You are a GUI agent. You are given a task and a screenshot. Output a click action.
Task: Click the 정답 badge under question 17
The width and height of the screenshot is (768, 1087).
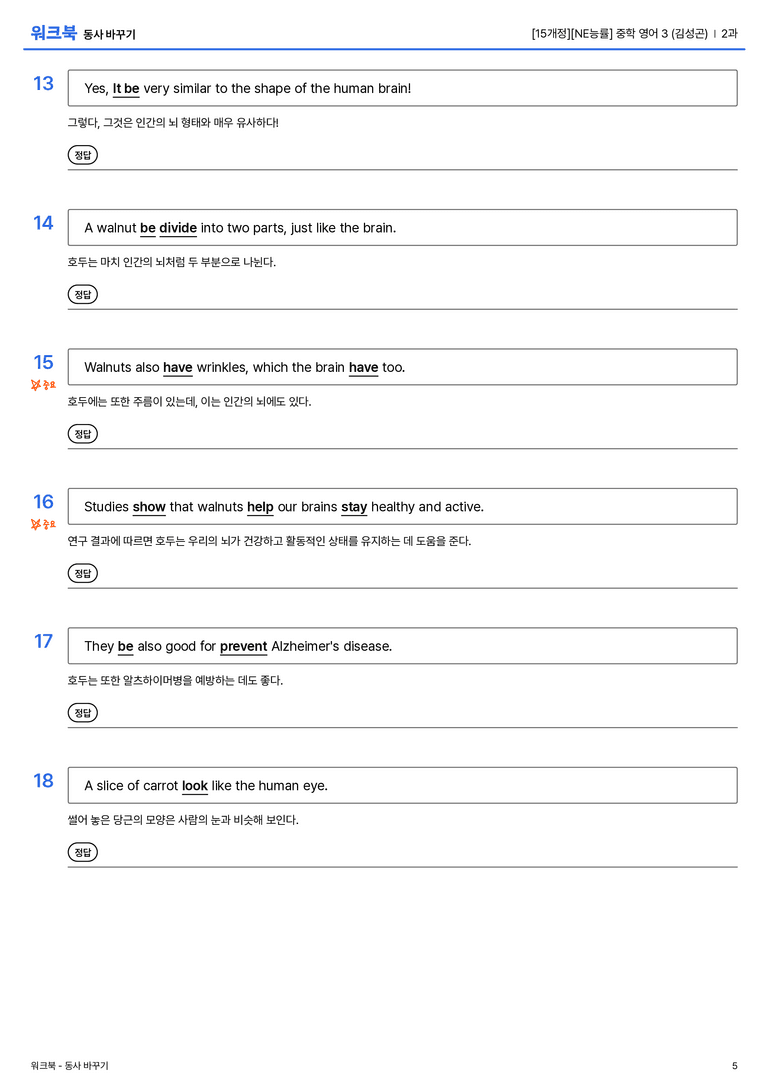(x=82, y=713)
